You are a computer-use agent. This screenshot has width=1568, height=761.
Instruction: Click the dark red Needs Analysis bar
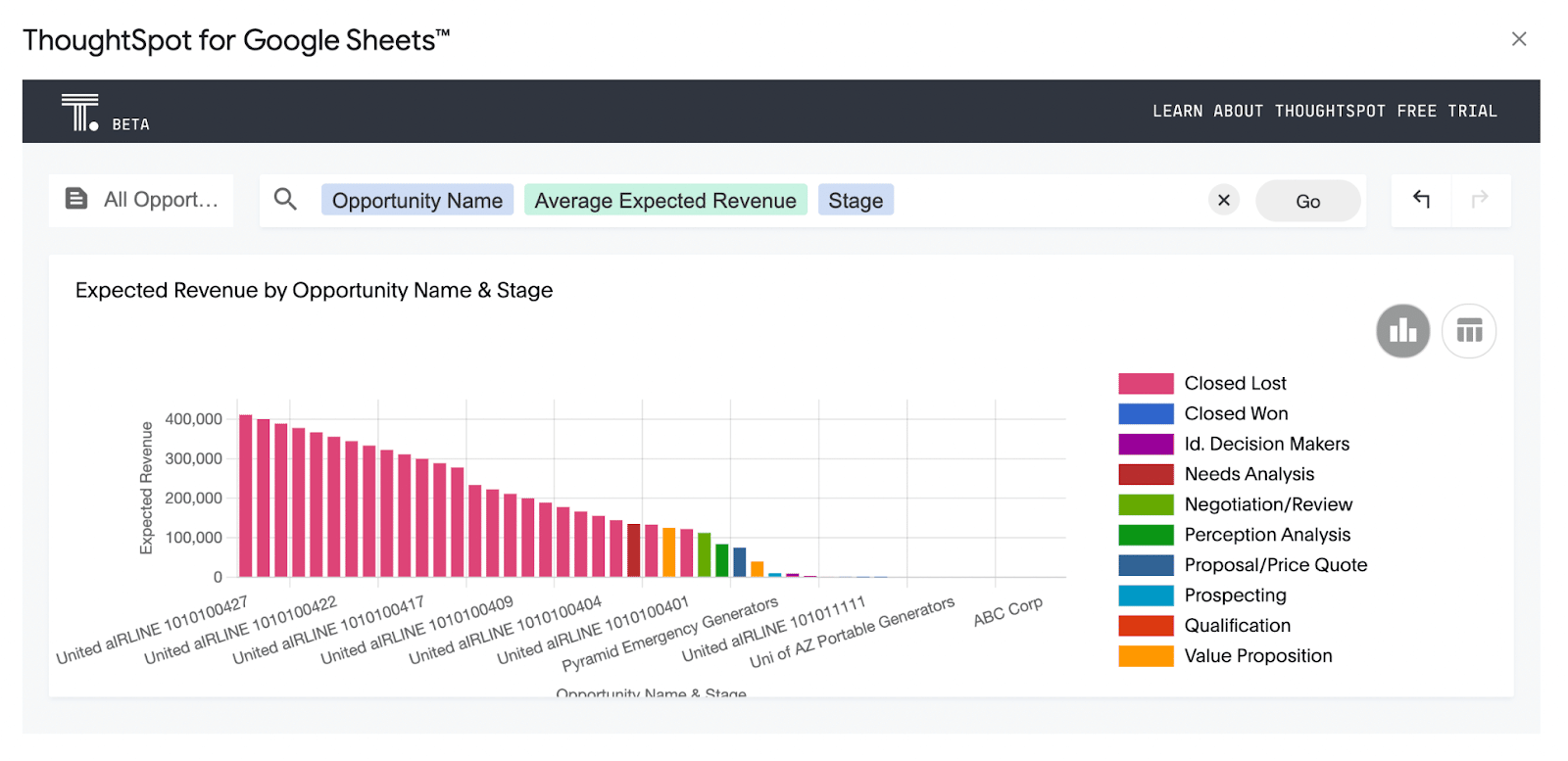click(x=634, y=550)
